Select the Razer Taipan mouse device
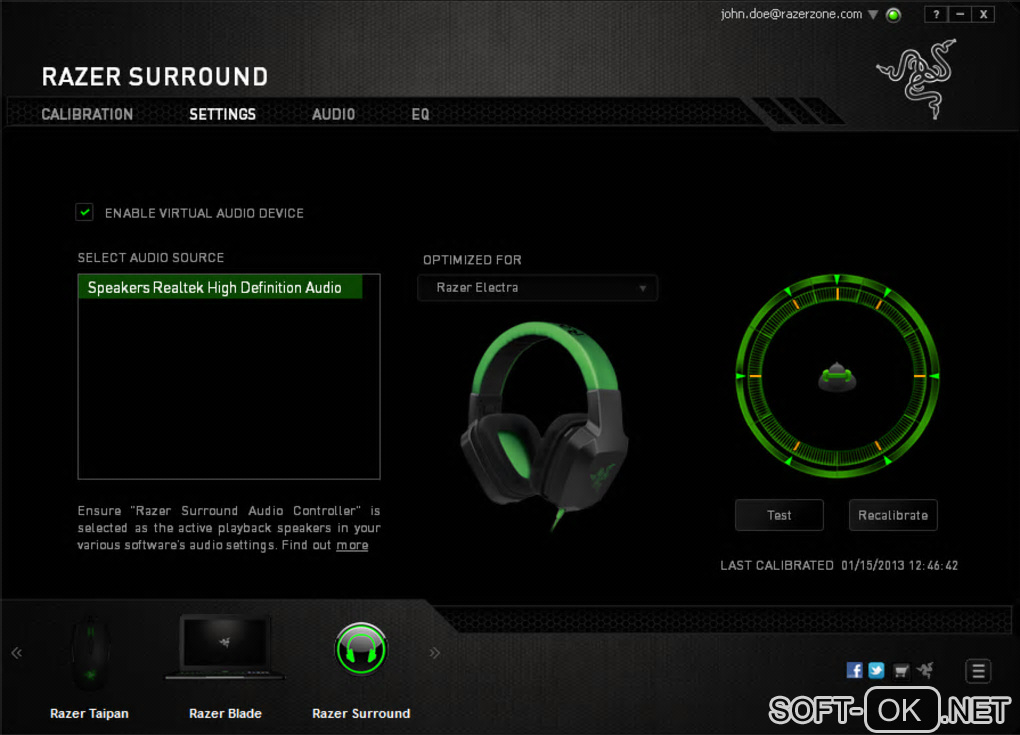This screenshot has height=735, width=1020. click(x=90, y=652)
